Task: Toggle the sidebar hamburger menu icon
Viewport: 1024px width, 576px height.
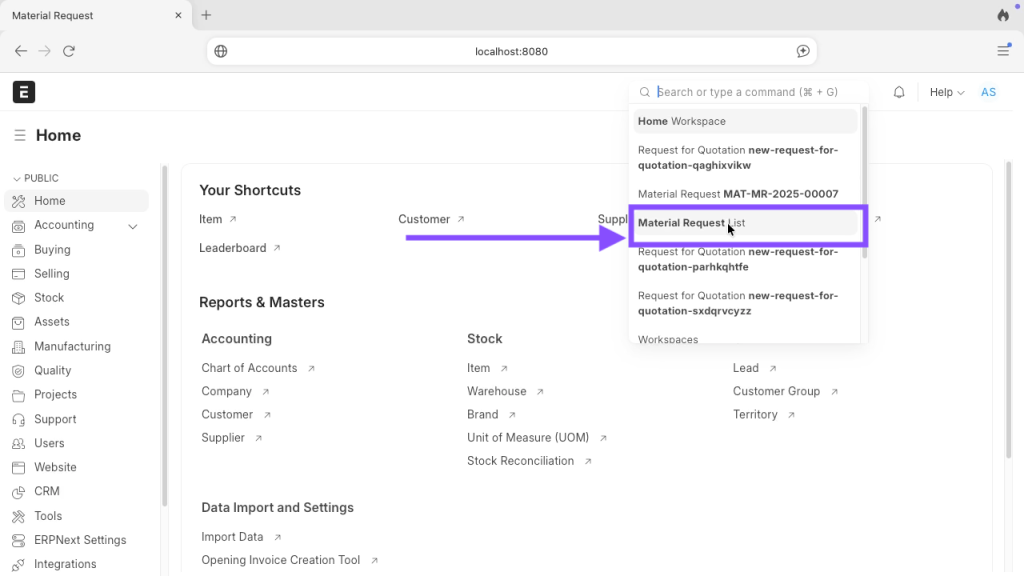Action: click(x=20, y=136)
